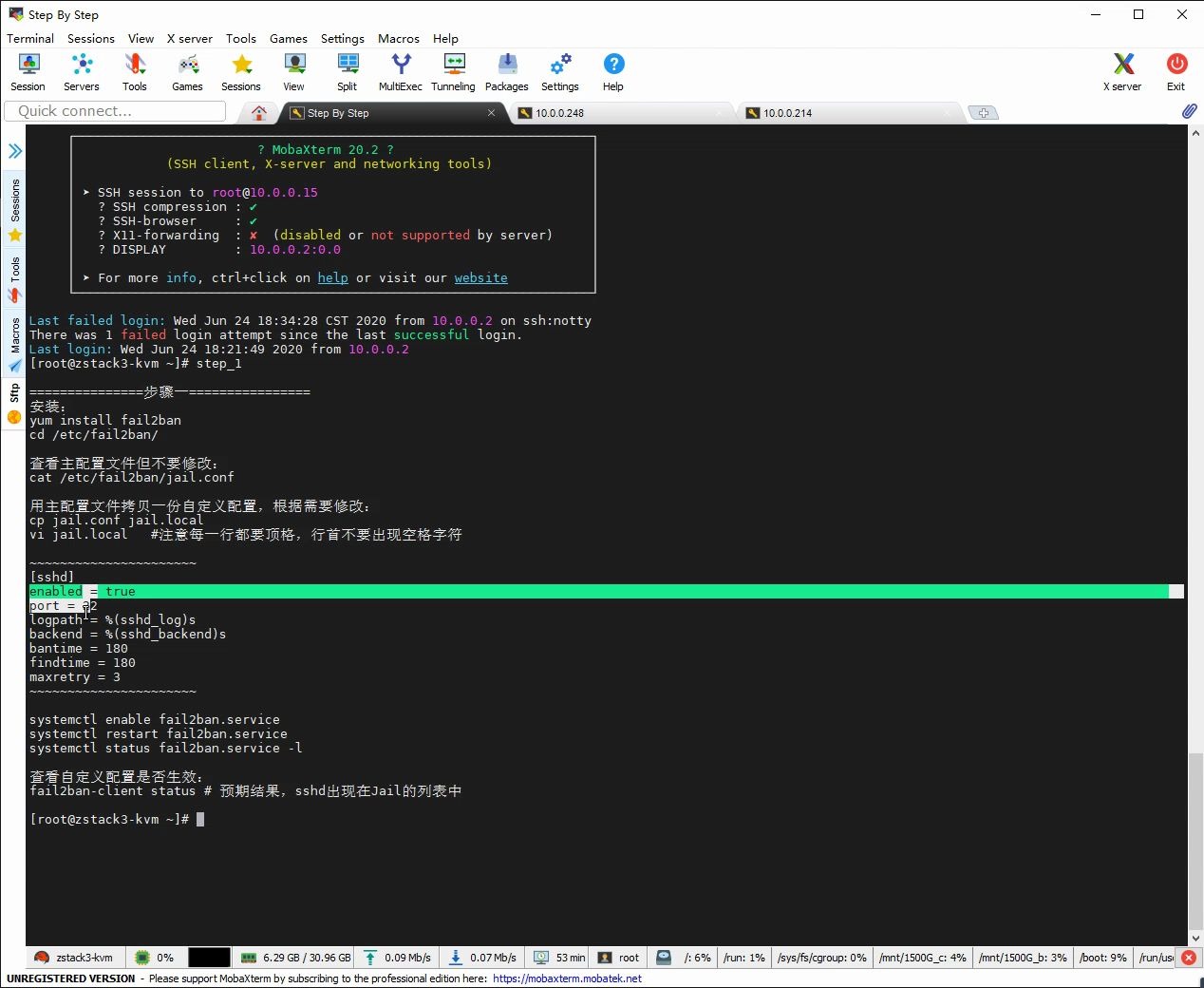The height and width of the screenshot is (988, 1204).
Task: Open the Help menu
Action: (x=445, y=38)
